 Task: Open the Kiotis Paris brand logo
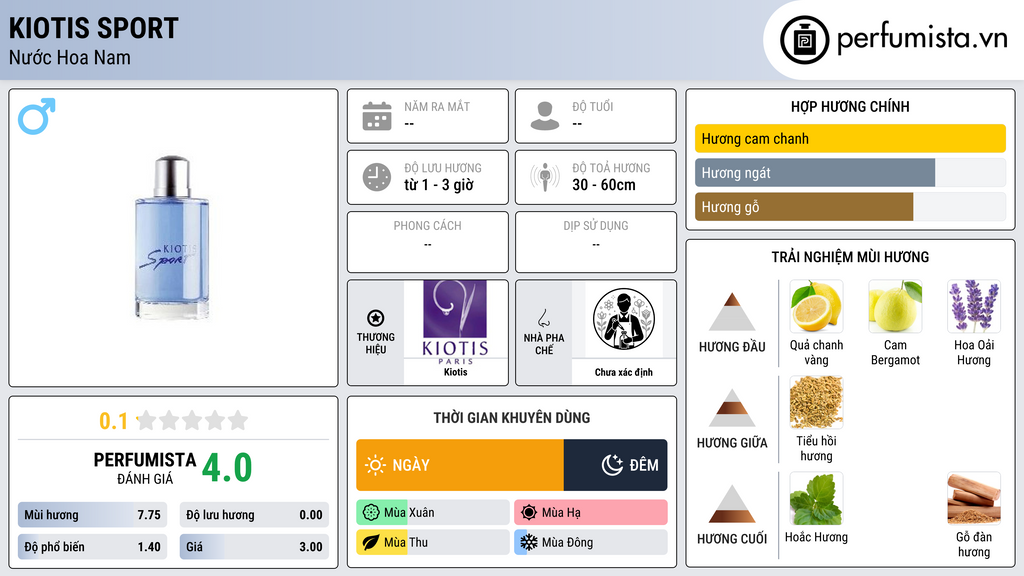click(455, 323)
